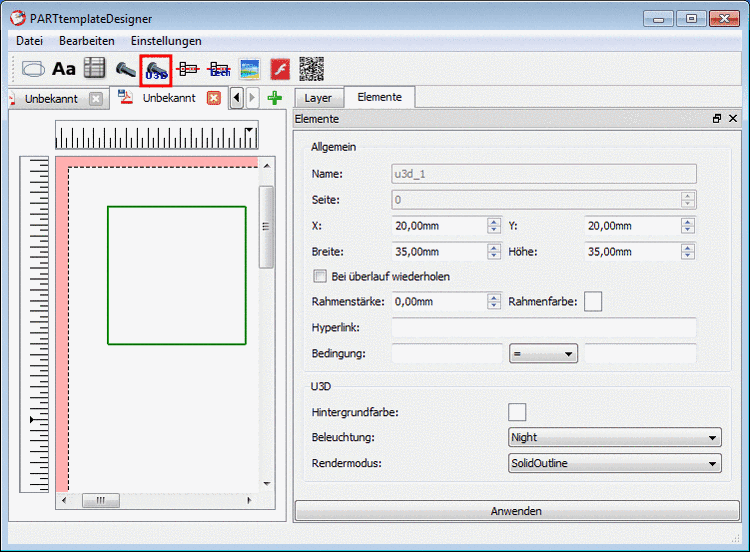Enable Bei überlauf wiederholen checkbox
The image size is (750, 552).
(320, 276)
